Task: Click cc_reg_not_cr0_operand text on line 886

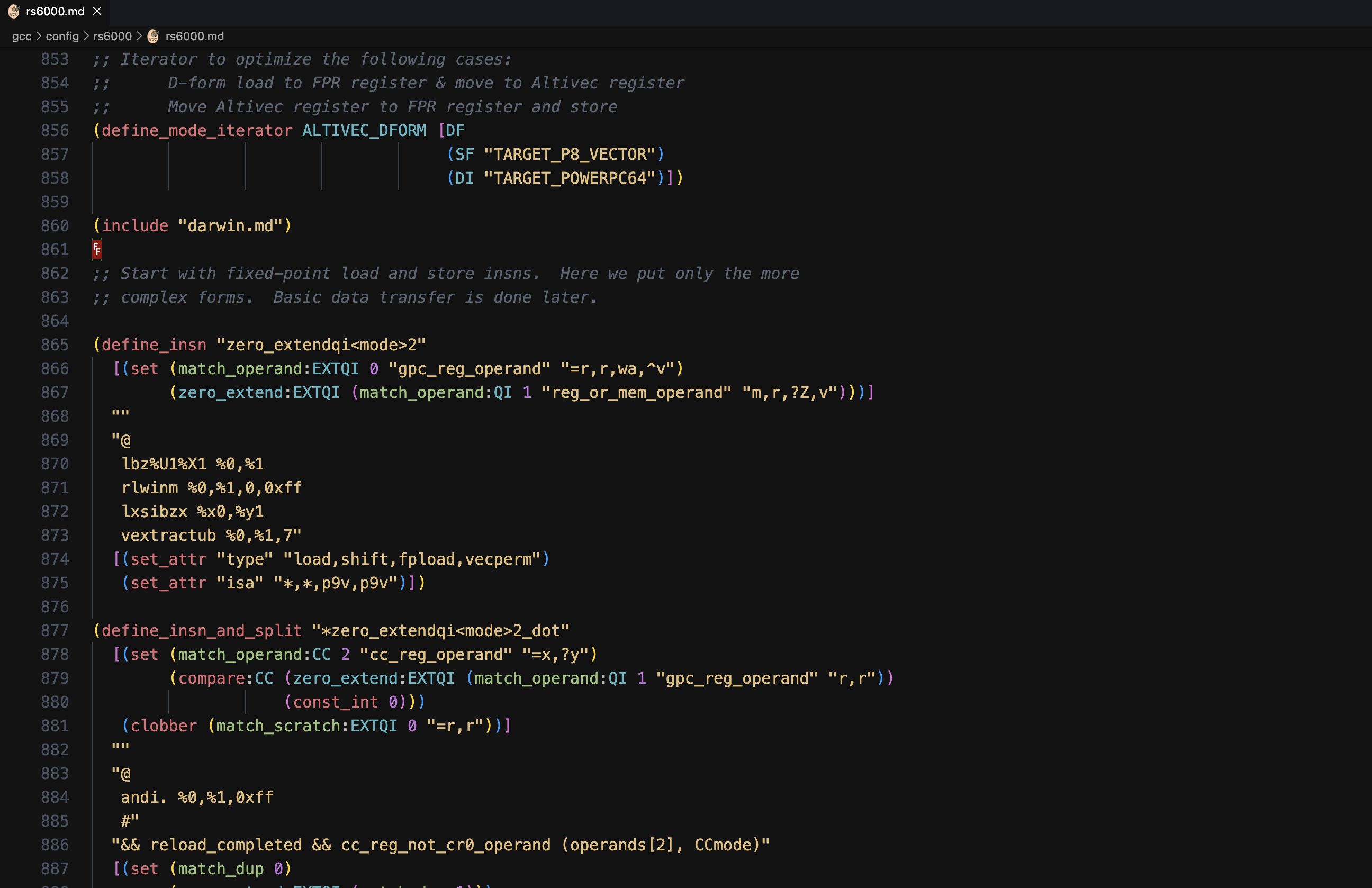Action: (x=444, y=845)
